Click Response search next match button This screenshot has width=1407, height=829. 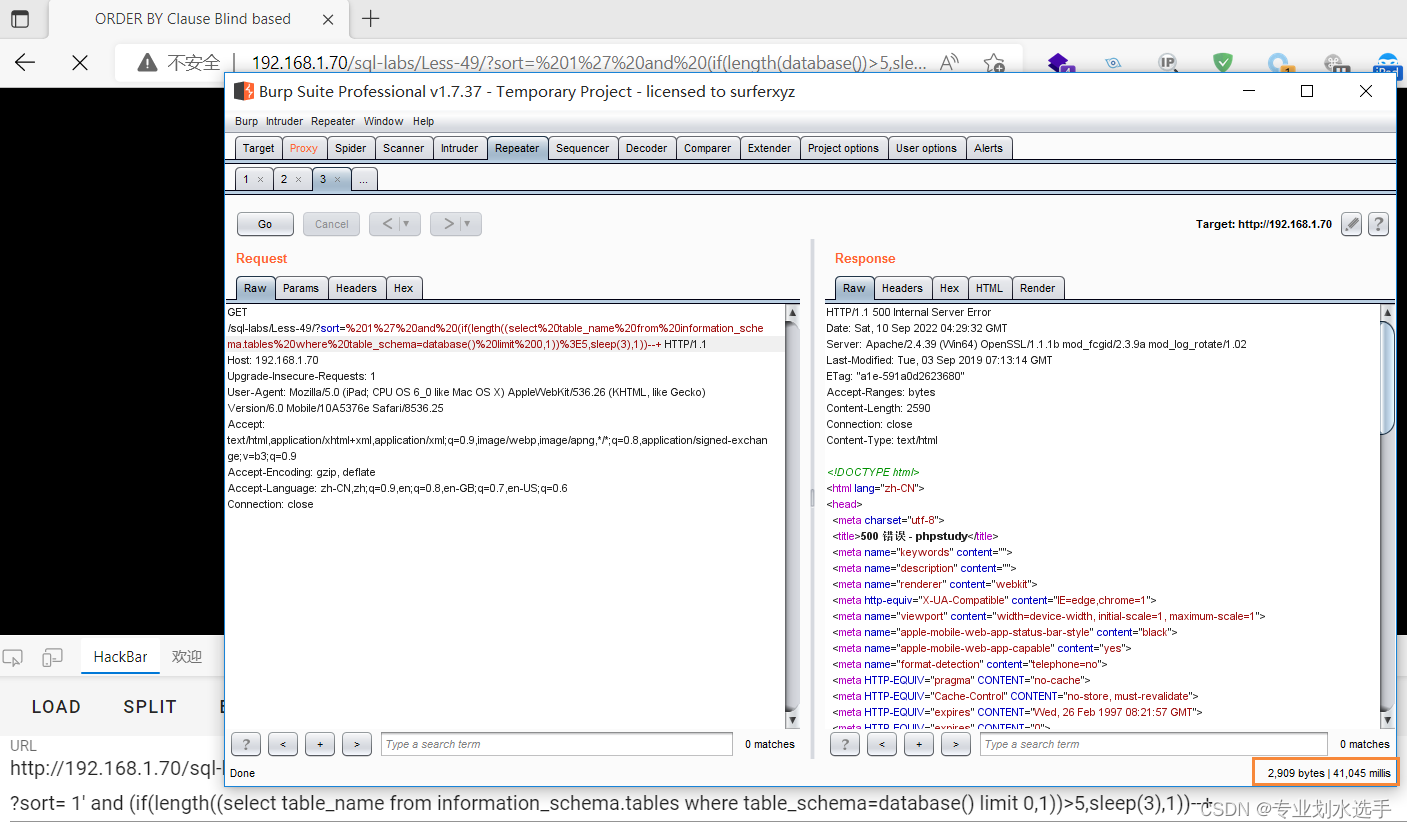click(955, 744)
